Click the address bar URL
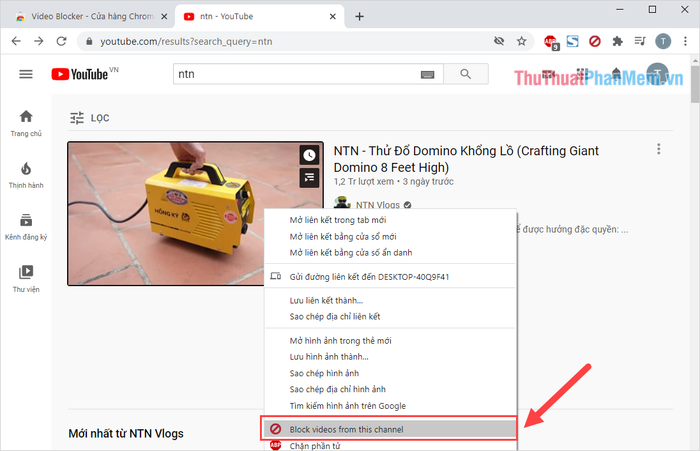 coord(186,42)
